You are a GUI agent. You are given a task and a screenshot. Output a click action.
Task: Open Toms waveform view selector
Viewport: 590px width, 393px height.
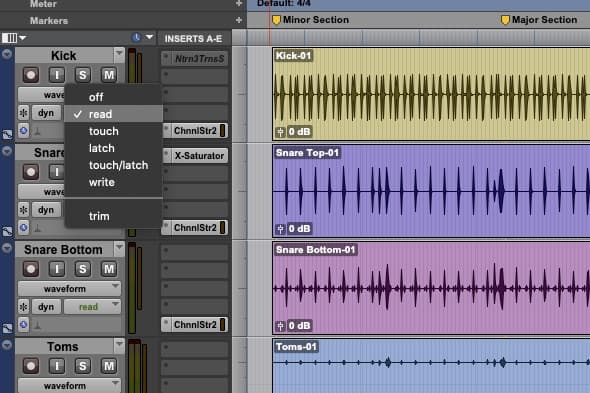click(x=70, y=385)
